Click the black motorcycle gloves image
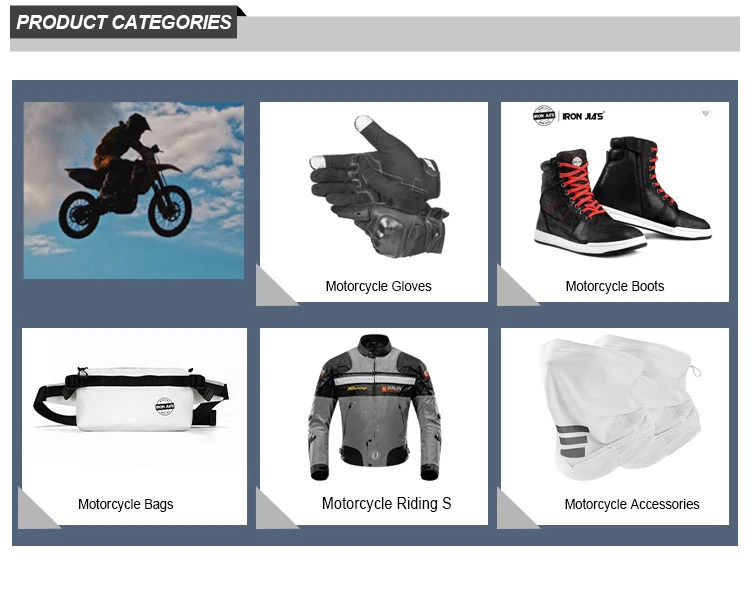This screenshot has height=593, width=750. pos(379,186)
